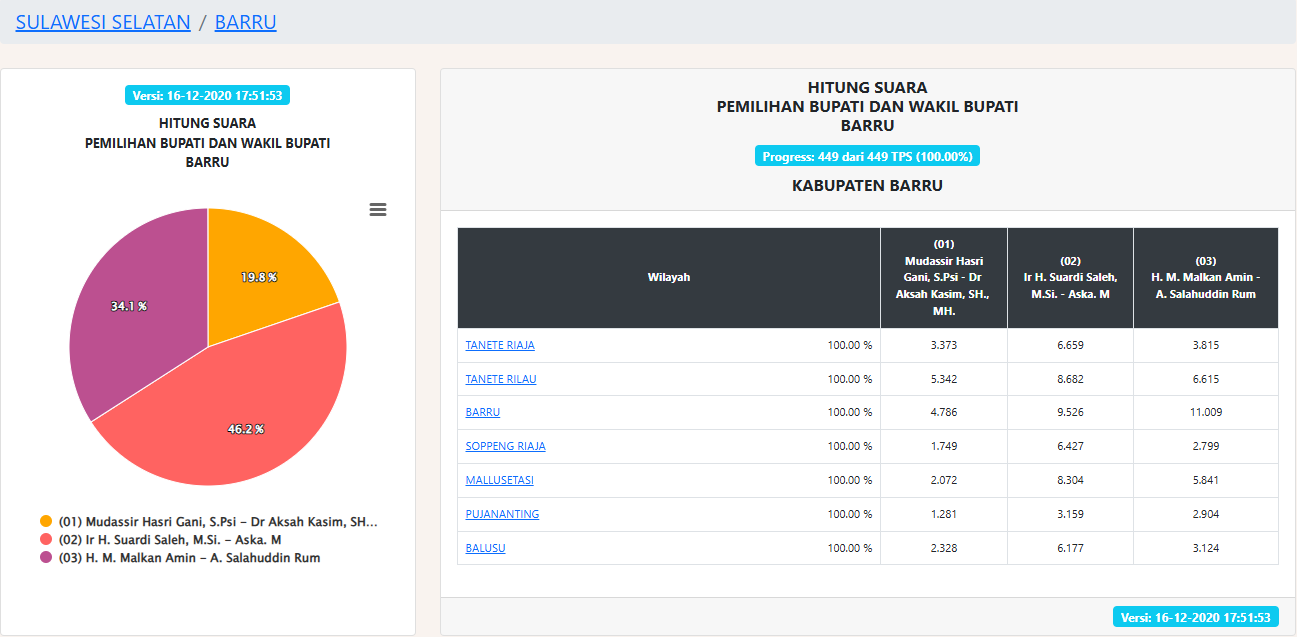Click the version badge above the pie chart
This screenshot has width=1297, height=637.
click(208, 96)
